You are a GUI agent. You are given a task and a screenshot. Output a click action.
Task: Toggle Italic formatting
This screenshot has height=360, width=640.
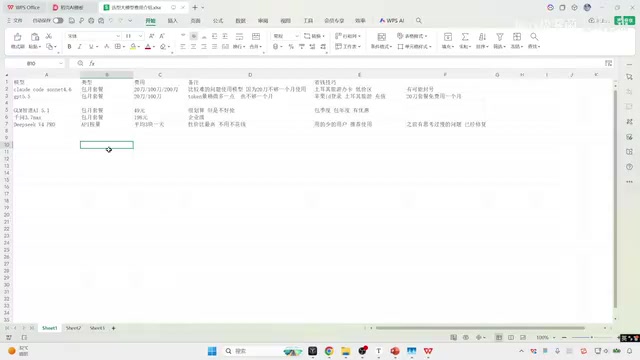point(80,47)
